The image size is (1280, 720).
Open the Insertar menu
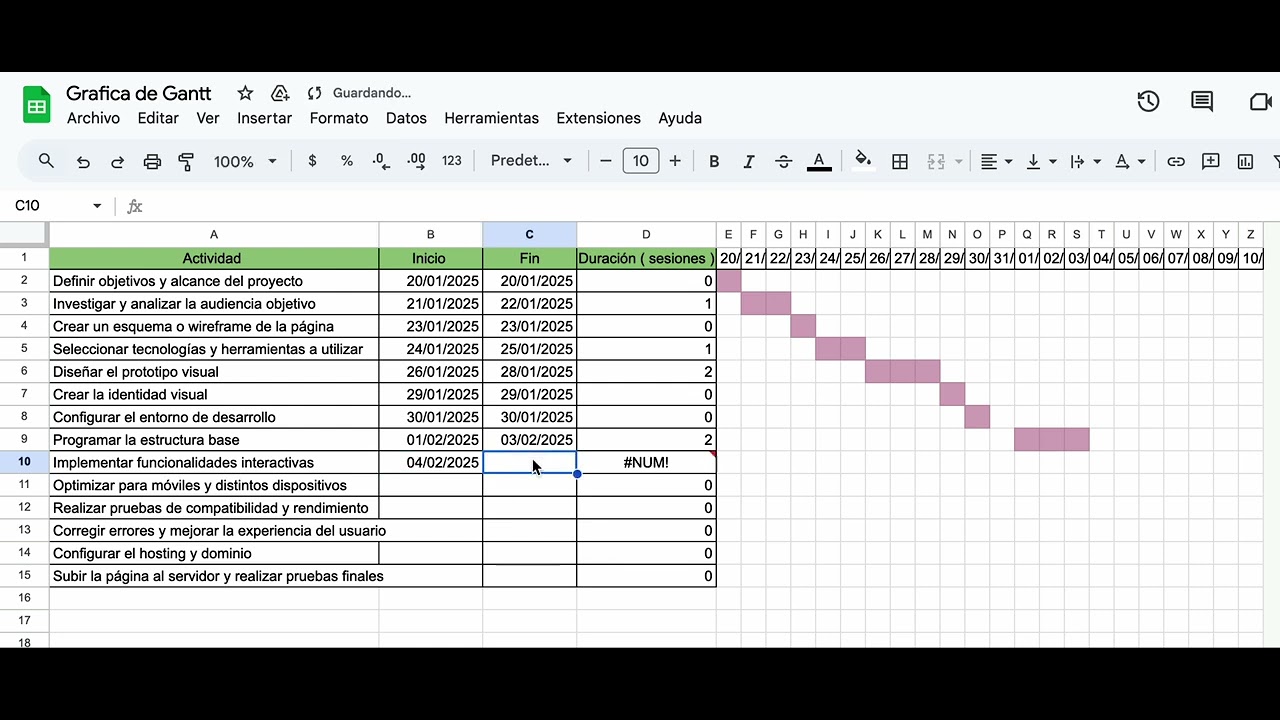point(264,118)
